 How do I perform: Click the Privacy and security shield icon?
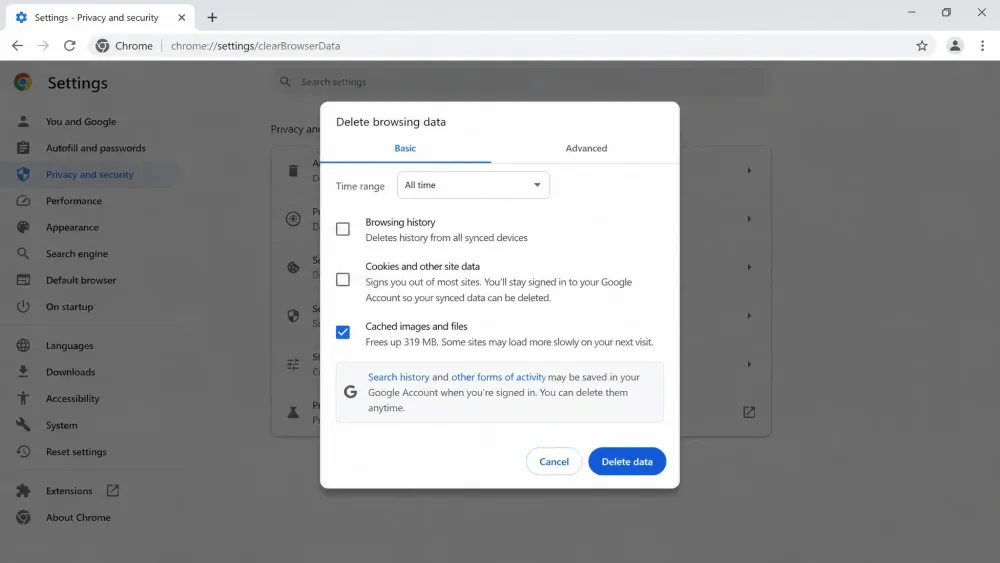coord(23,174)
